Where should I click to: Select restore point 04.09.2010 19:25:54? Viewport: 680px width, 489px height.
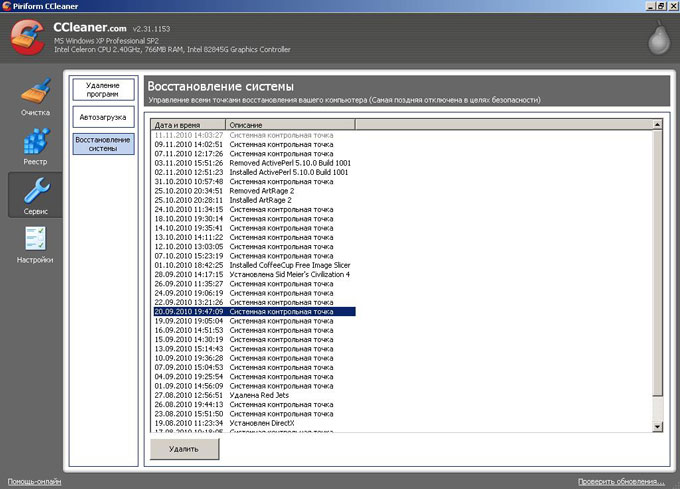click(x=255, y=377)
